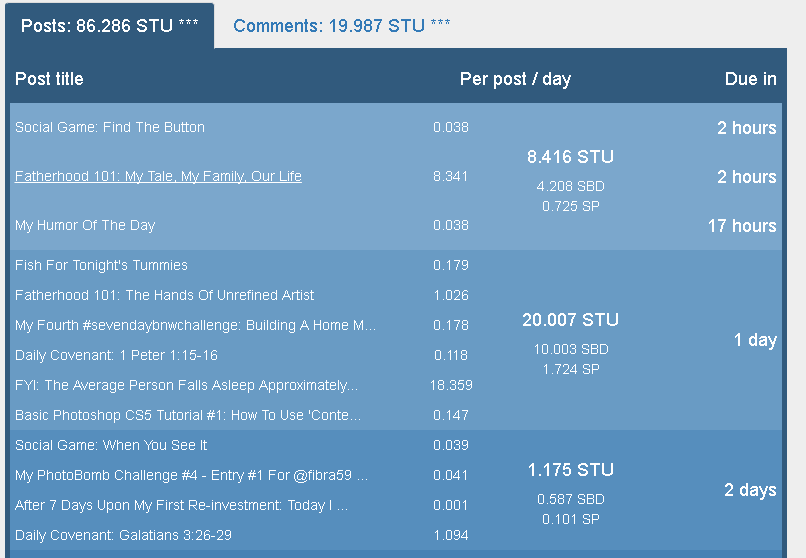Click the 8.341 payout value
The image size is (806, 558).
click(x=451, y=176)
